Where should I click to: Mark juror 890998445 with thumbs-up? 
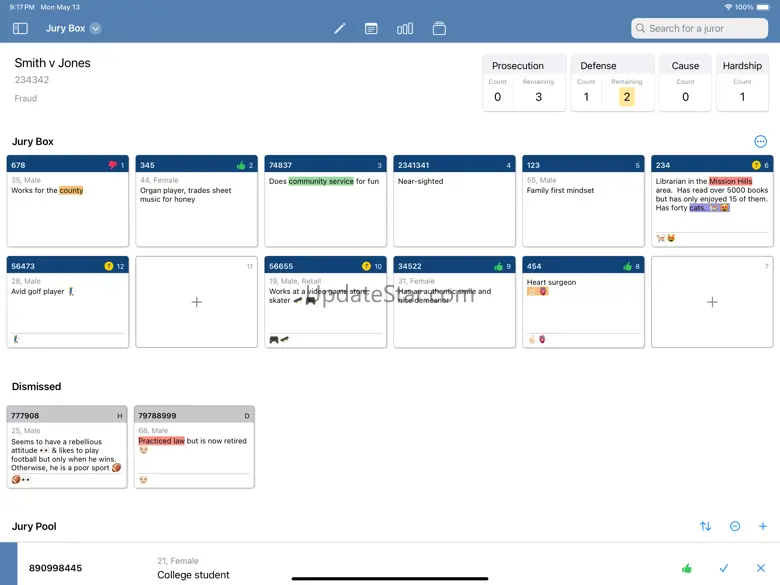click(x=687, y=568)
